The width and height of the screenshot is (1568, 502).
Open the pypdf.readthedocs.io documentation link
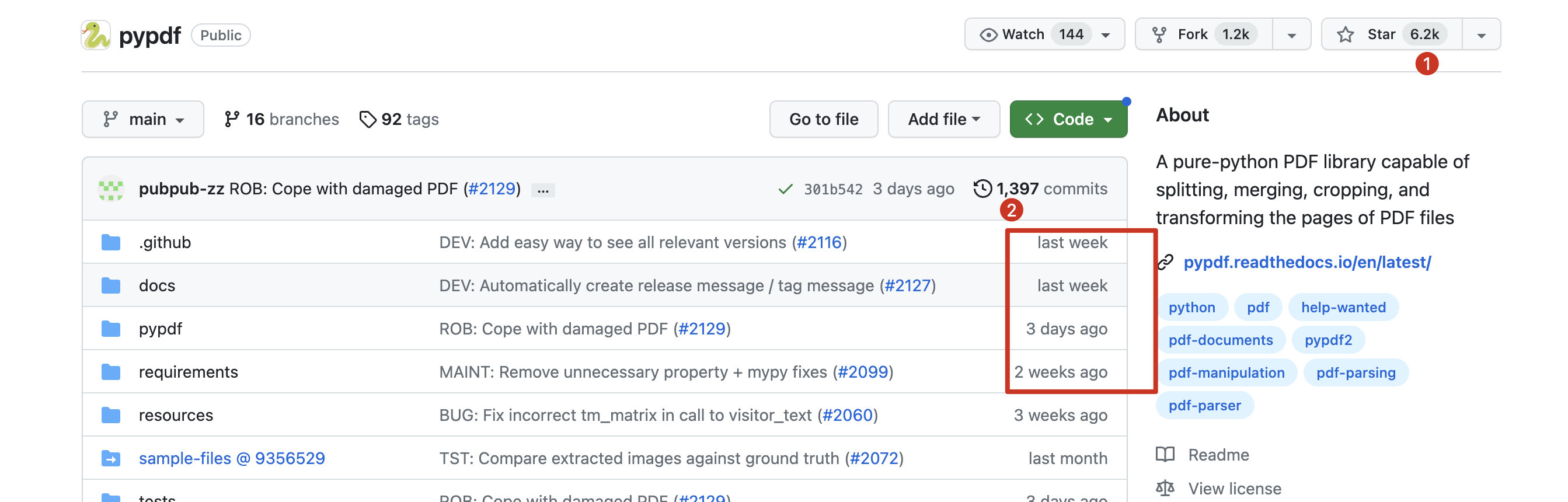pyautogui.click(x=1306, y=262)
